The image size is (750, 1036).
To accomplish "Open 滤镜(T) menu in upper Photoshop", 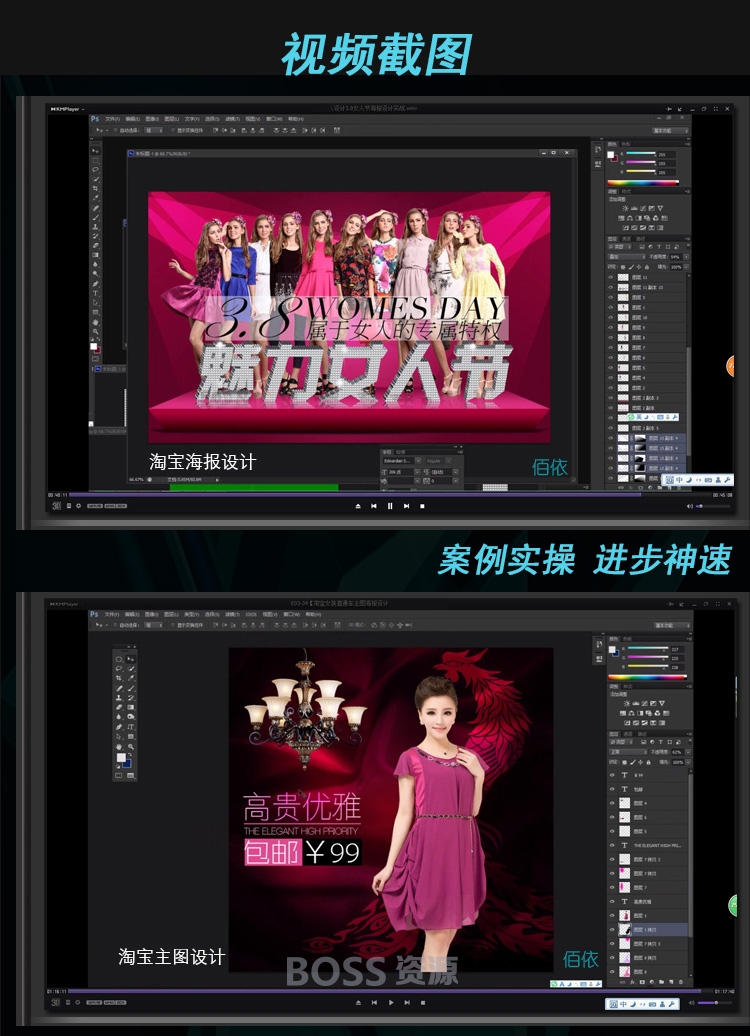I will click(x=232, y=119).
